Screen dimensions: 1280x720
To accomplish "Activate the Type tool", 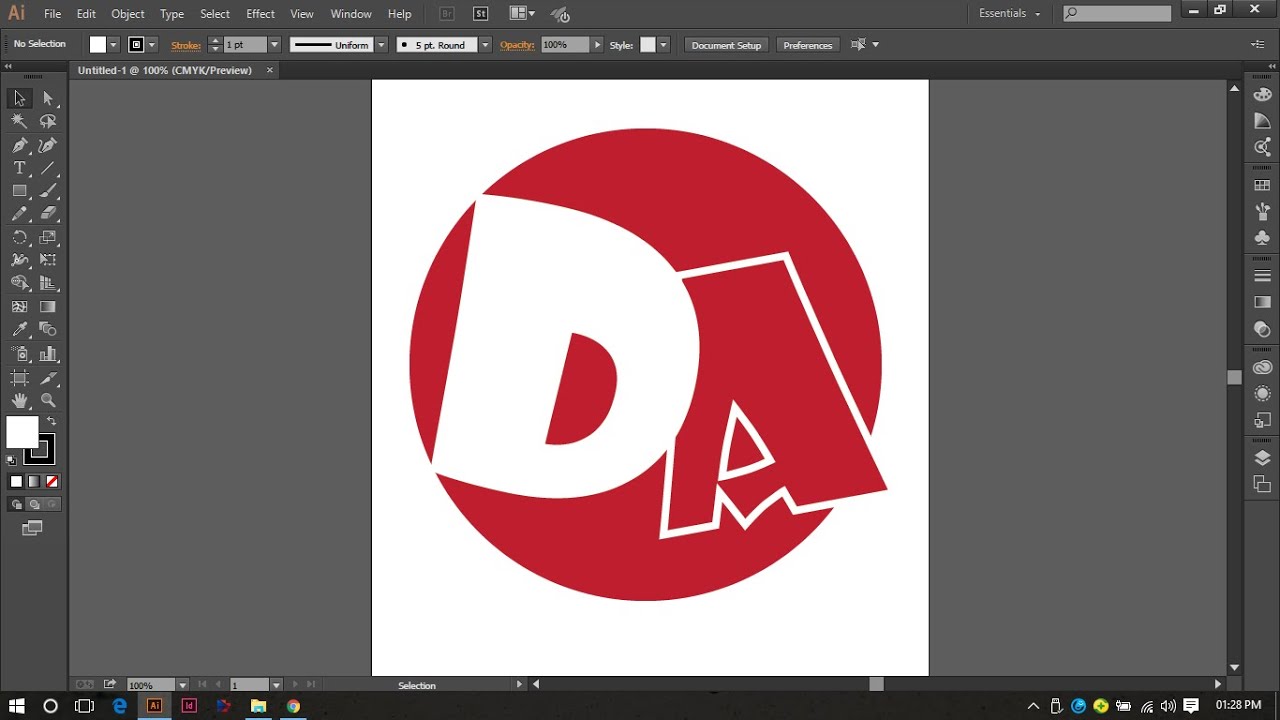I will (19, 168).
